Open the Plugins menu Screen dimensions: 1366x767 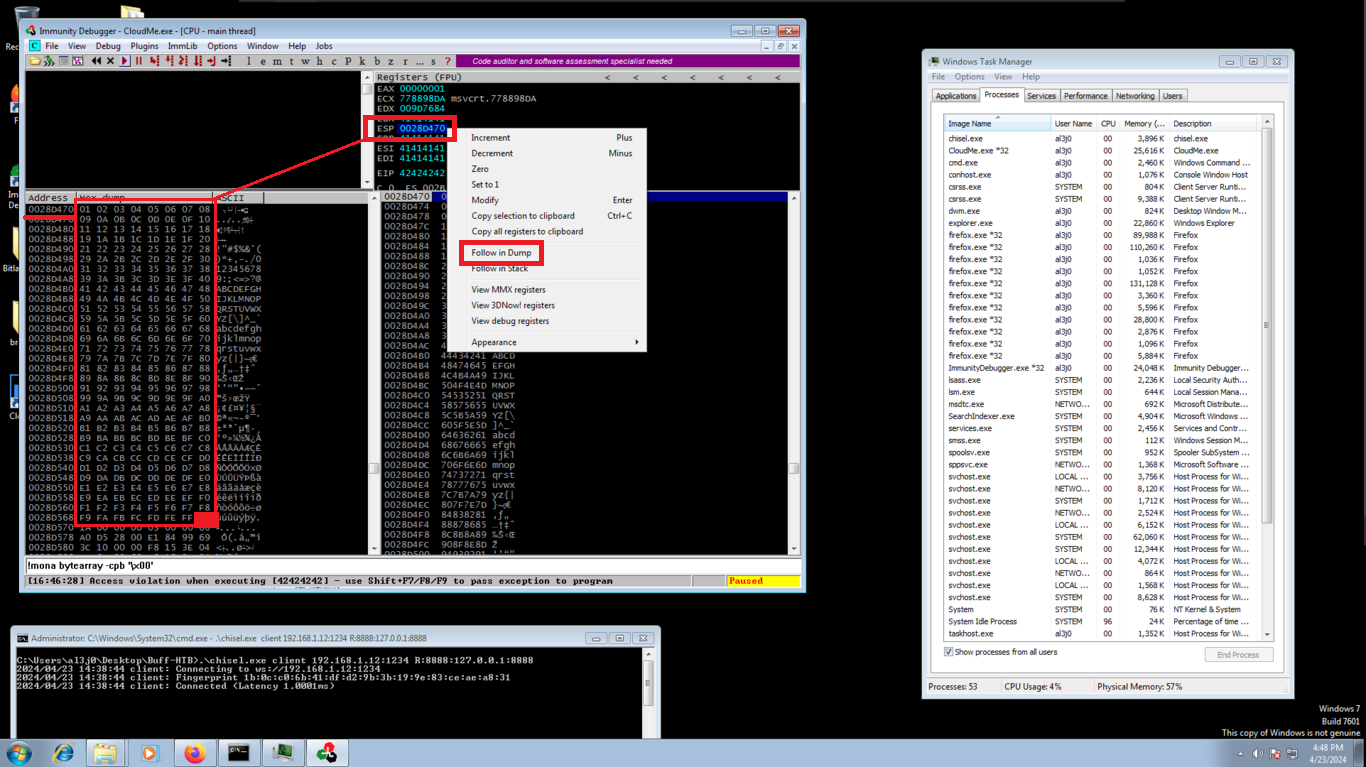pos(144,46)
